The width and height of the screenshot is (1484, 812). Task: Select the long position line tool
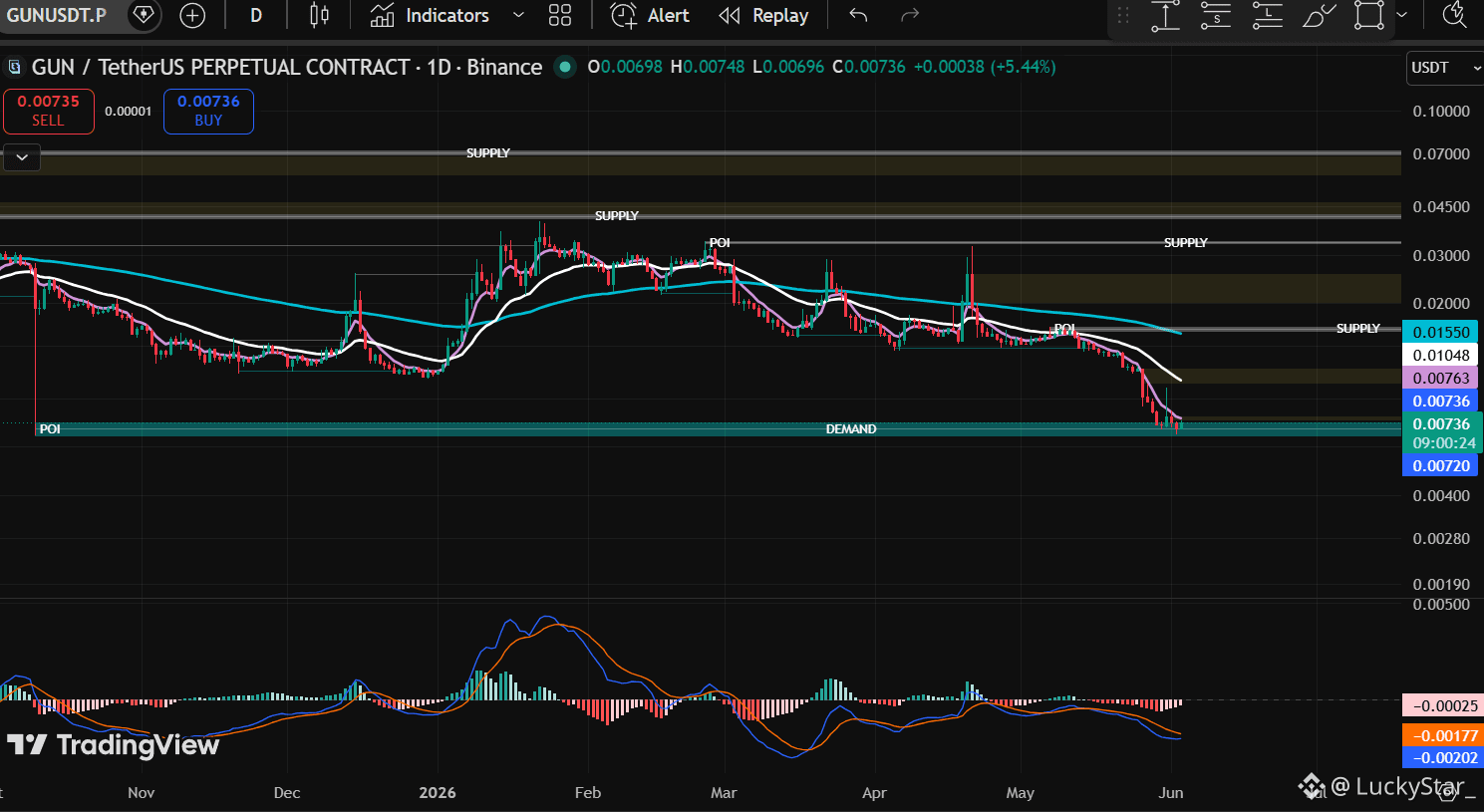click(x=1267, y=15)
